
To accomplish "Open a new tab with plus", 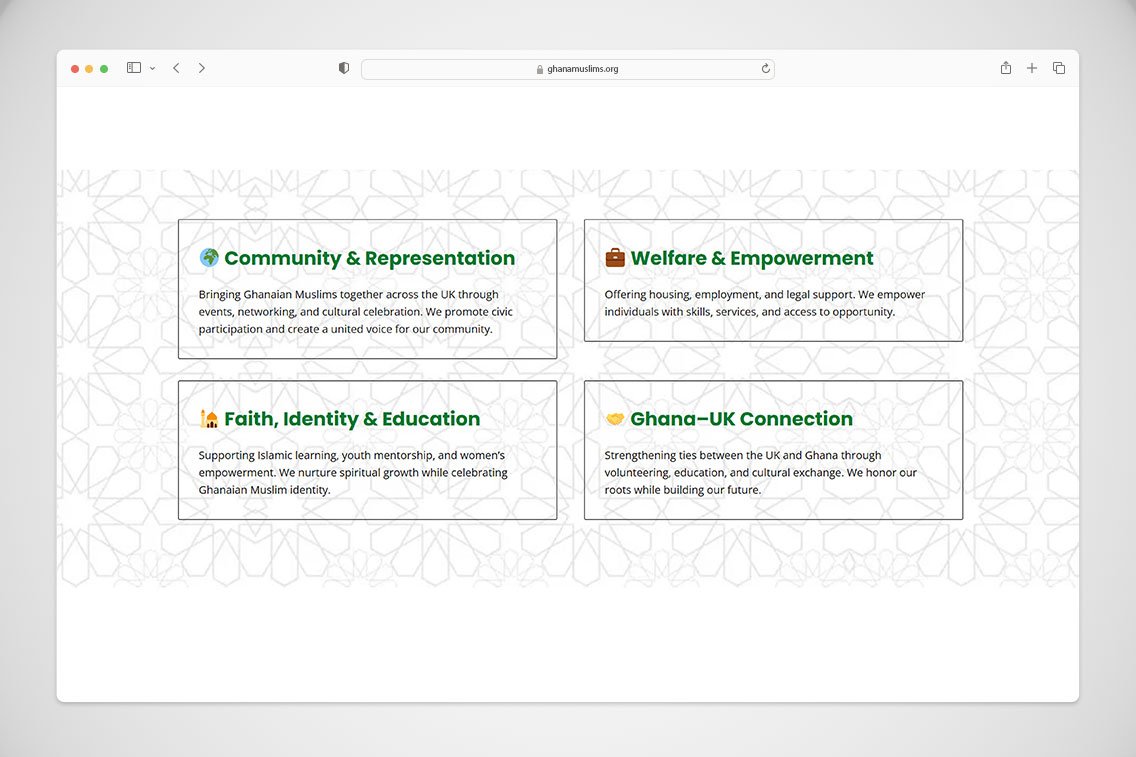I will pyautogui.click(x=1032, y=68).
